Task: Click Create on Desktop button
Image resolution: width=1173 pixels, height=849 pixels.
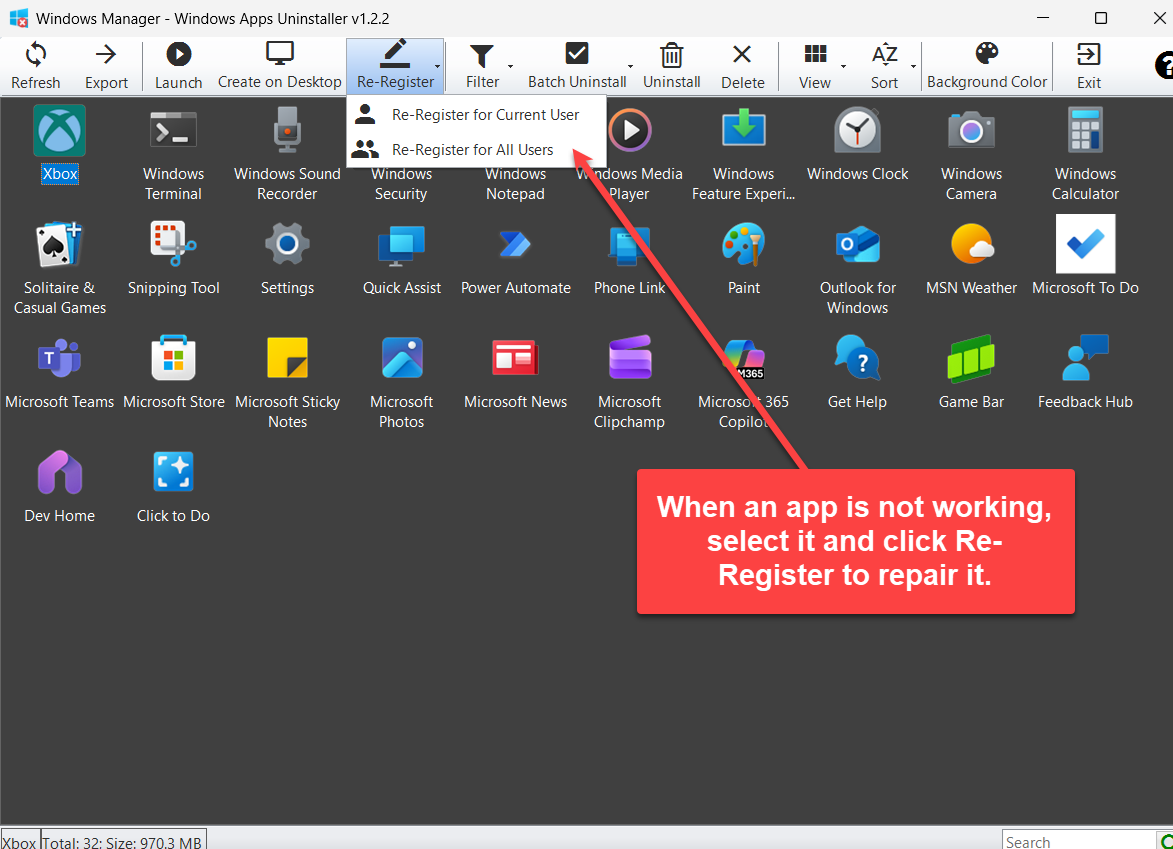Action: (x=280, y=66)
